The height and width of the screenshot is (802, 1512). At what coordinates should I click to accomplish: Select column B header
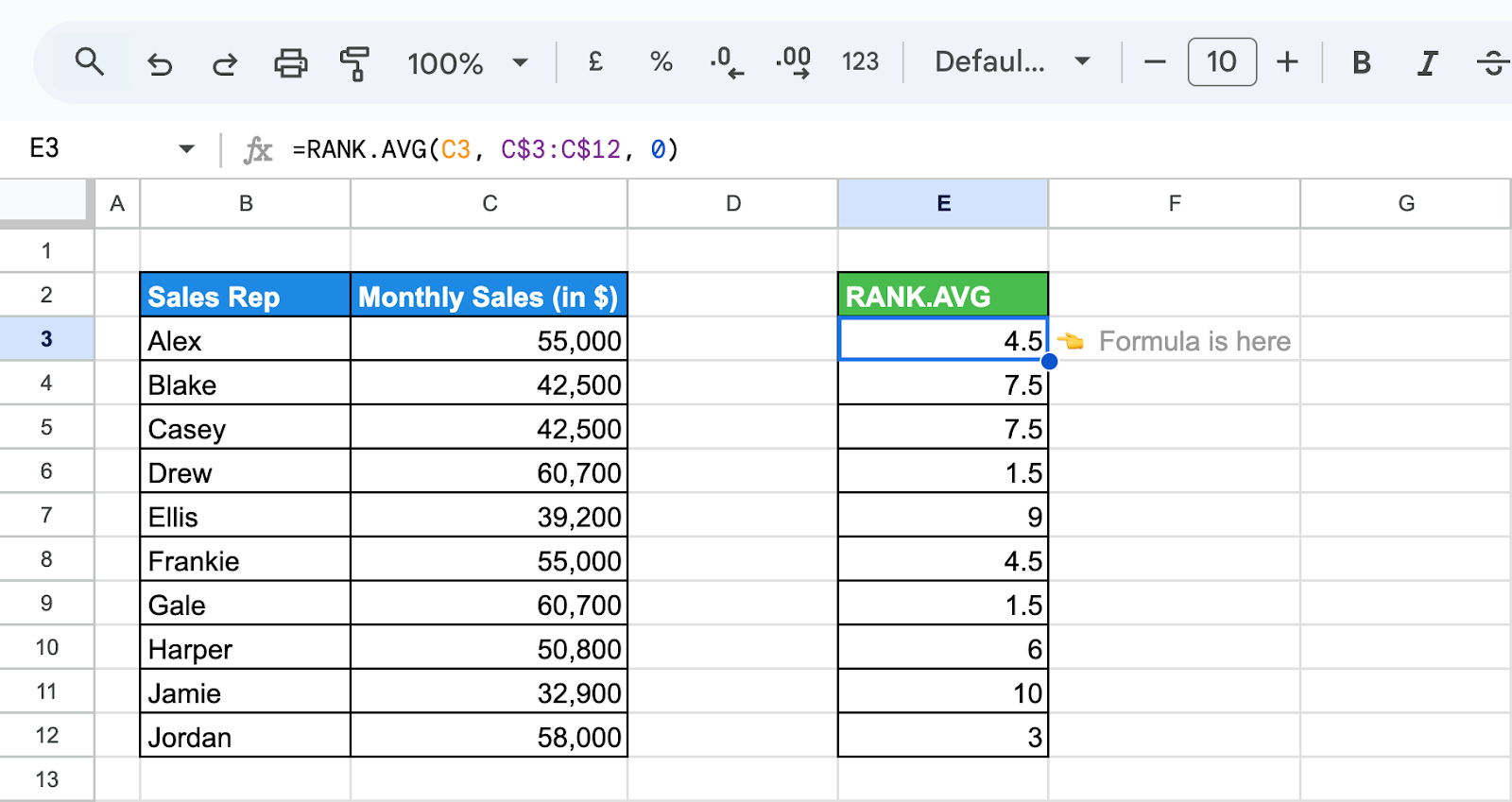click(x=246, y=203)
